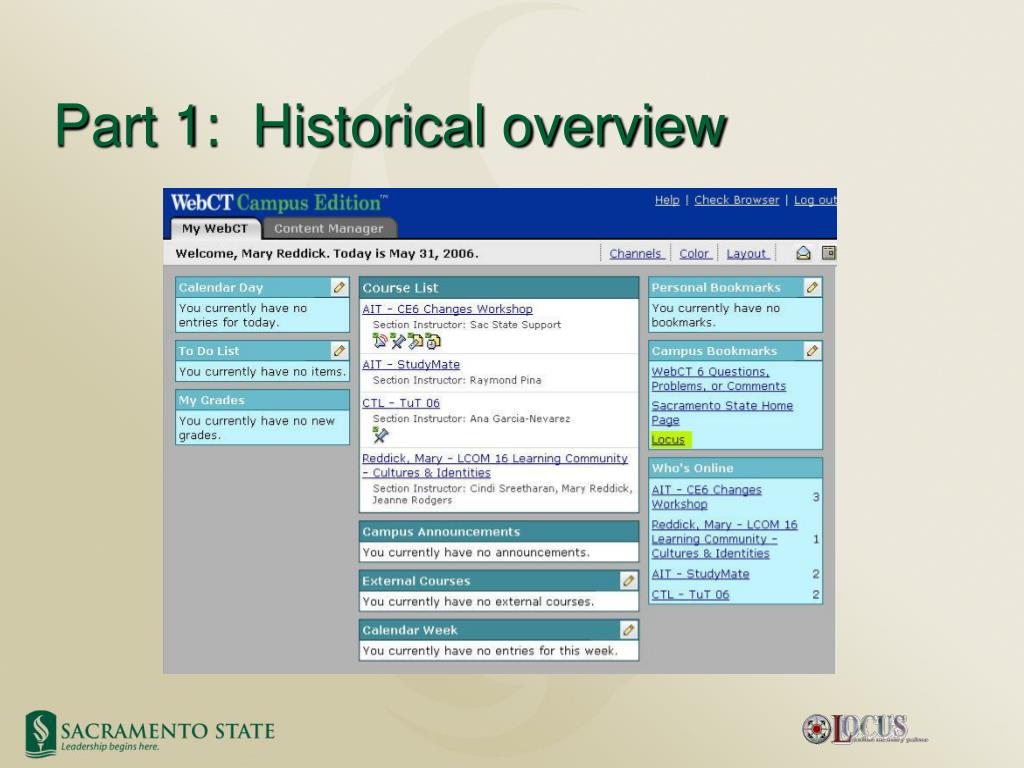Viewport: 1024px width, 768px height.
Task: Click the LOCUS logo at bottom right
Action: coord(863,729)
